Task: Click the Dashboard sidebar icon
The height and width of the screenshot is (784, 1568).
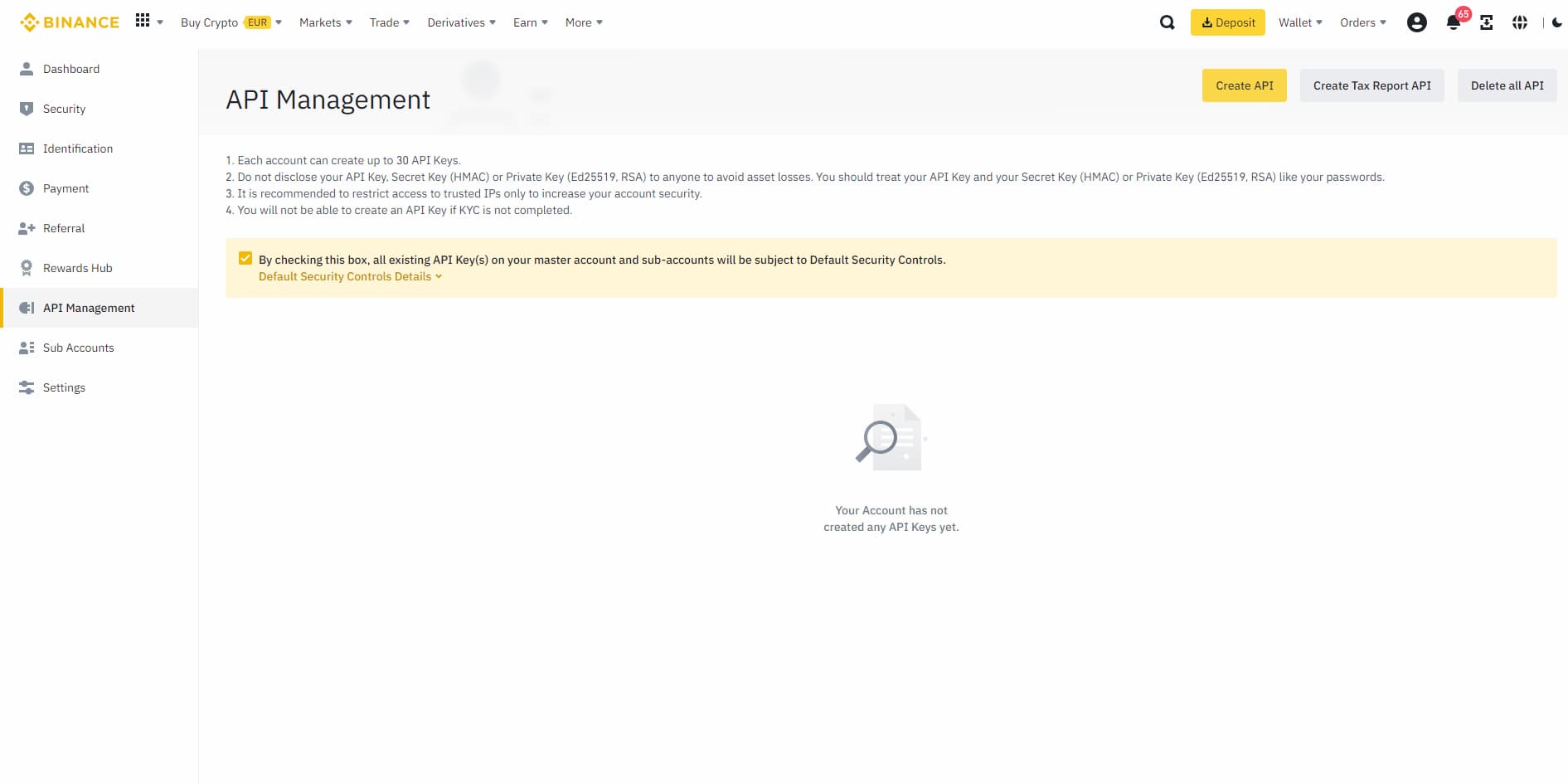Action: (x=27, y=69)
